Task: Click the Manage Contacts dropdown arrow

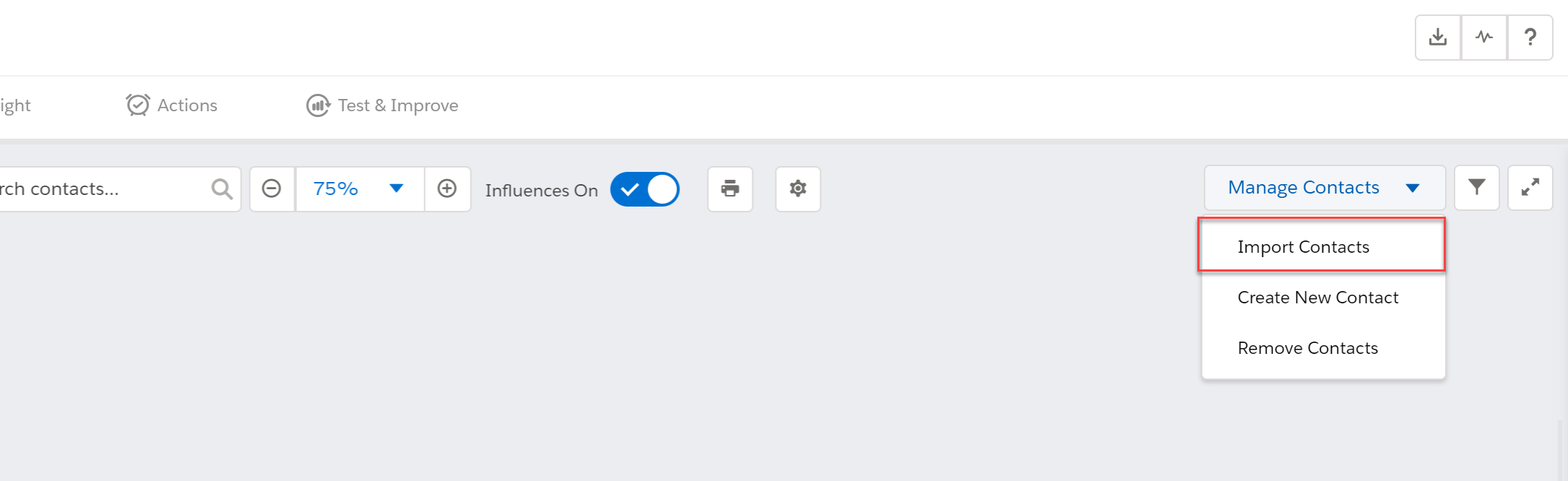Action: point(1413,188)
